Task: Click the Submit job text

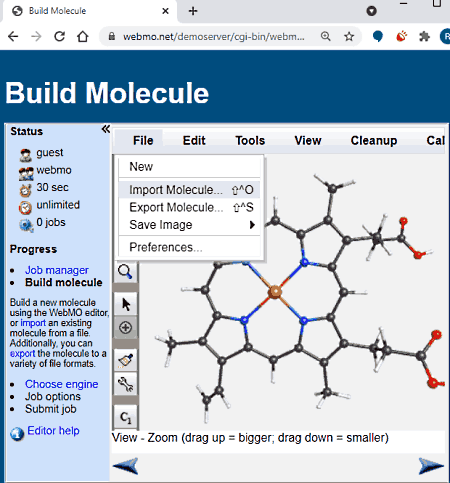Action: click(x=51, y=409)
